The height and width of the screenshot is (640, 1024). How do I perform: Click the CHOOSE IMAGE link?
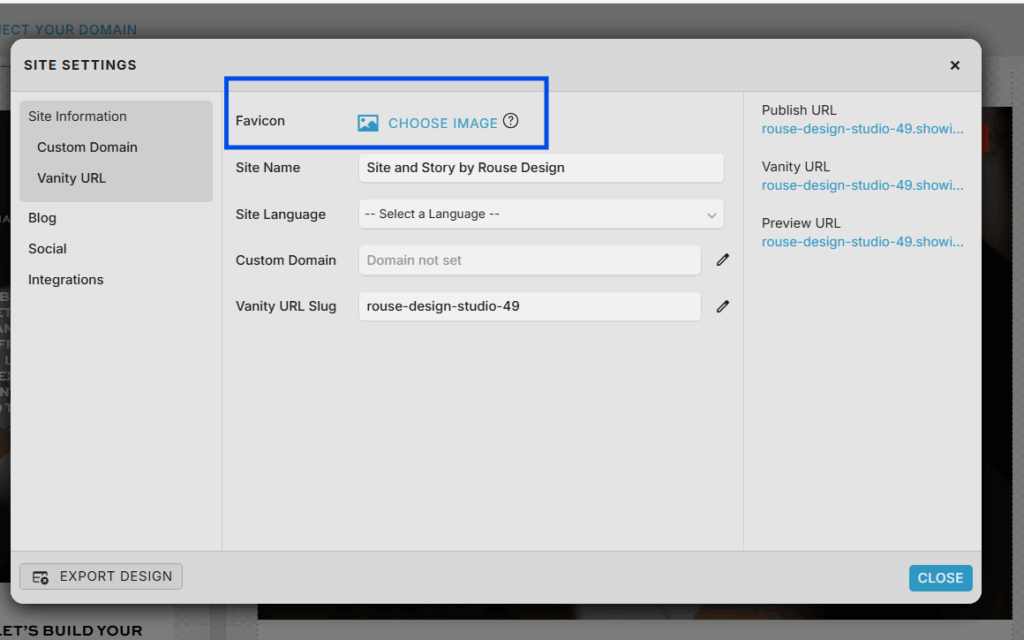(442, 123)
